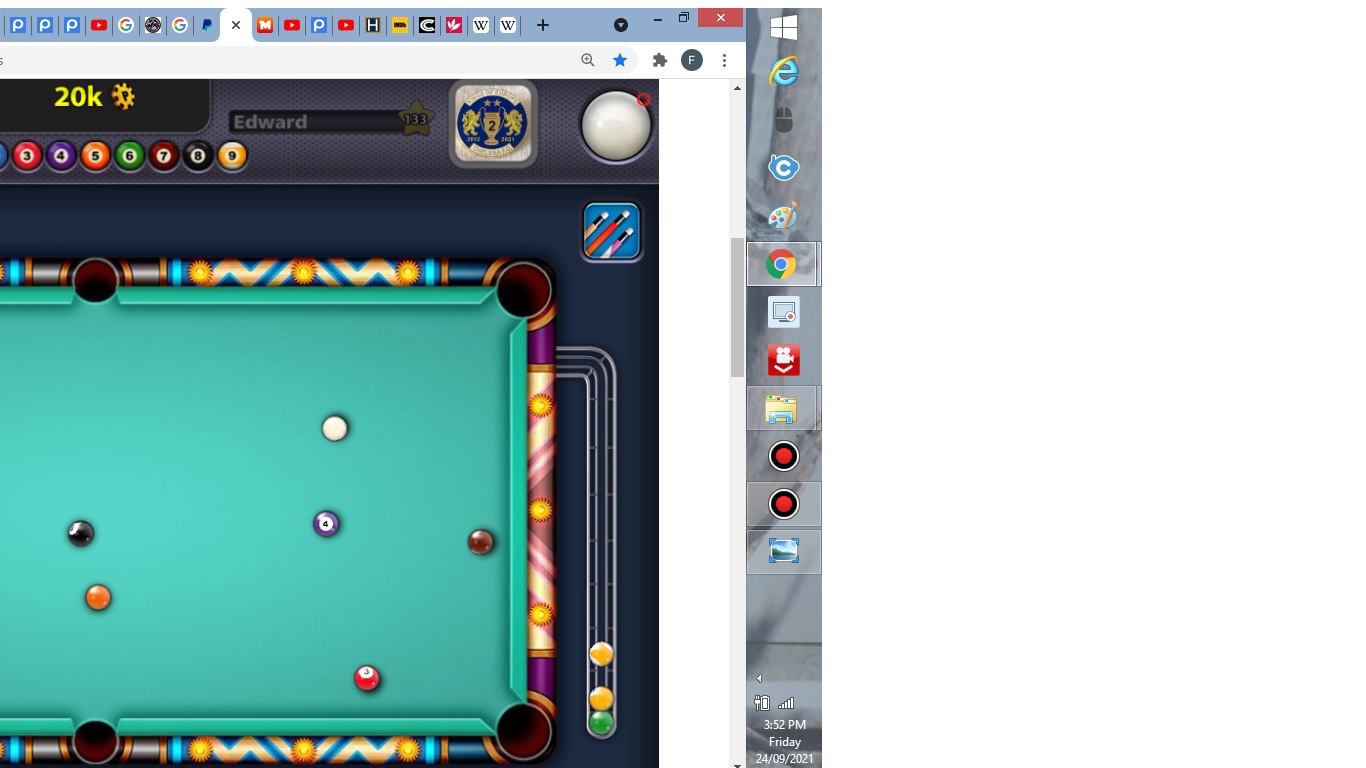Click the 20k coin prize display
Screen dimensions: 1366x768
(x=94, y=96)
